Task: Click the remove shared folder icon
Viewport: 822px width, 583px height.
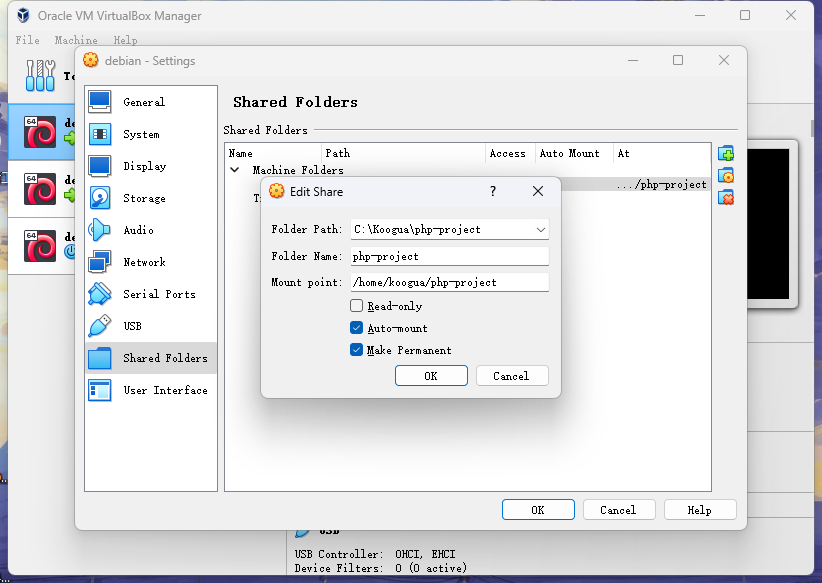Action: (726, 198)
